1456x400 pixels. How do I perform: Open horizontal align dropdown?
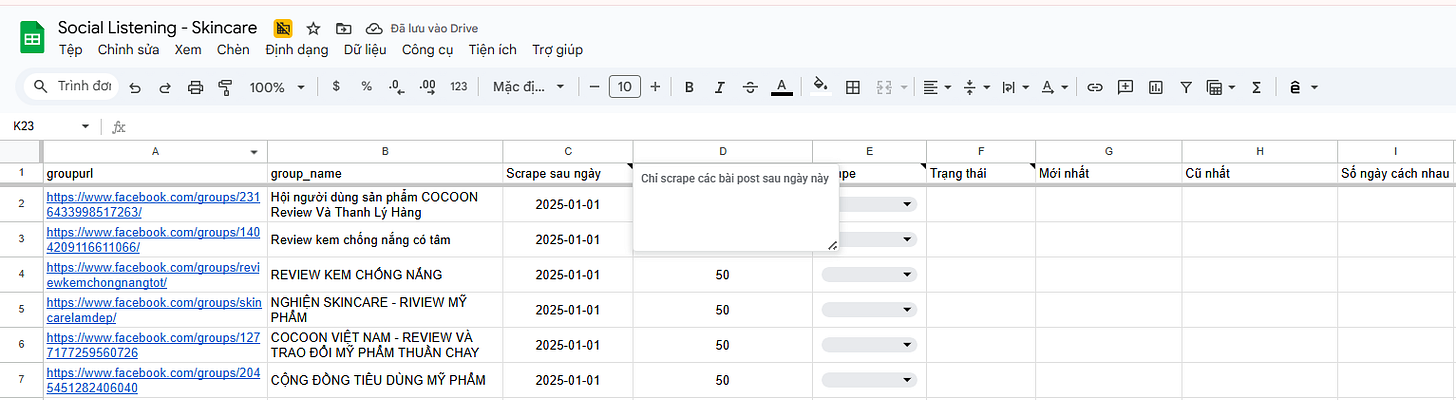point(937,87)
